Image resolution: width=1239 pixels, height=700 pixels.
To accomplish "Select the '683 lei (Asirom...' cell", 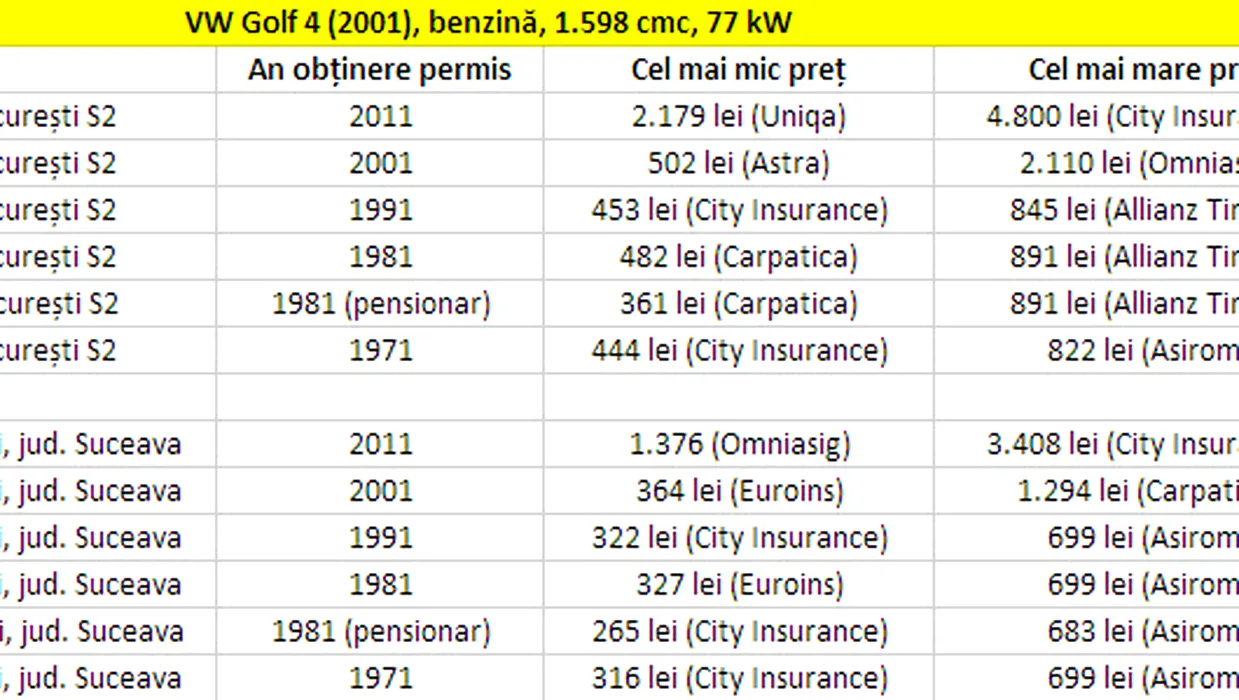I will pyautogui.click(x=1087, y=632).
